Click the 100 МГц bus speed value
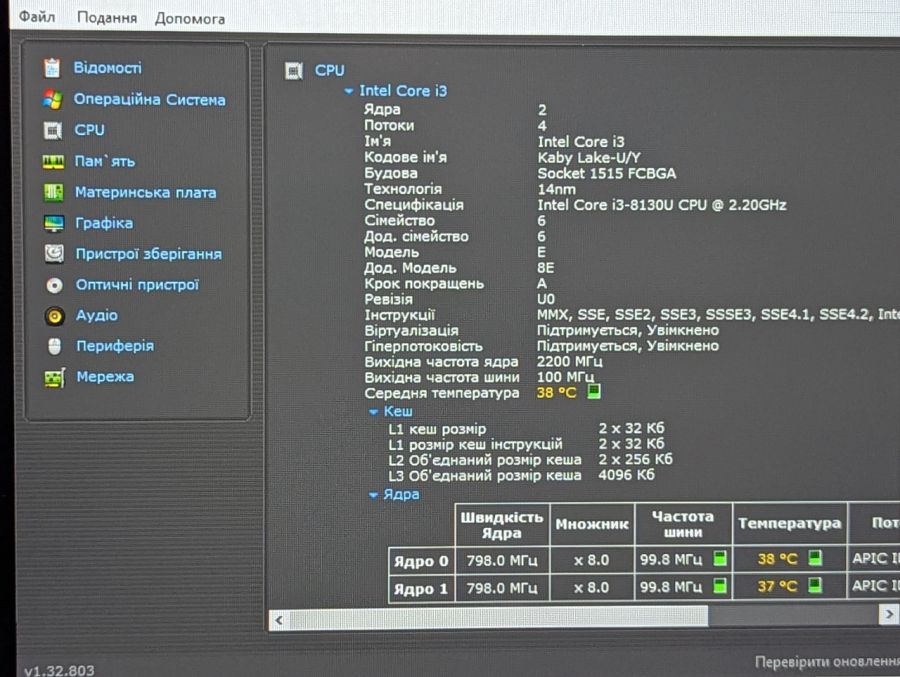Image resolution: width=900 pixels, height=677 pixels. point(565,377)
